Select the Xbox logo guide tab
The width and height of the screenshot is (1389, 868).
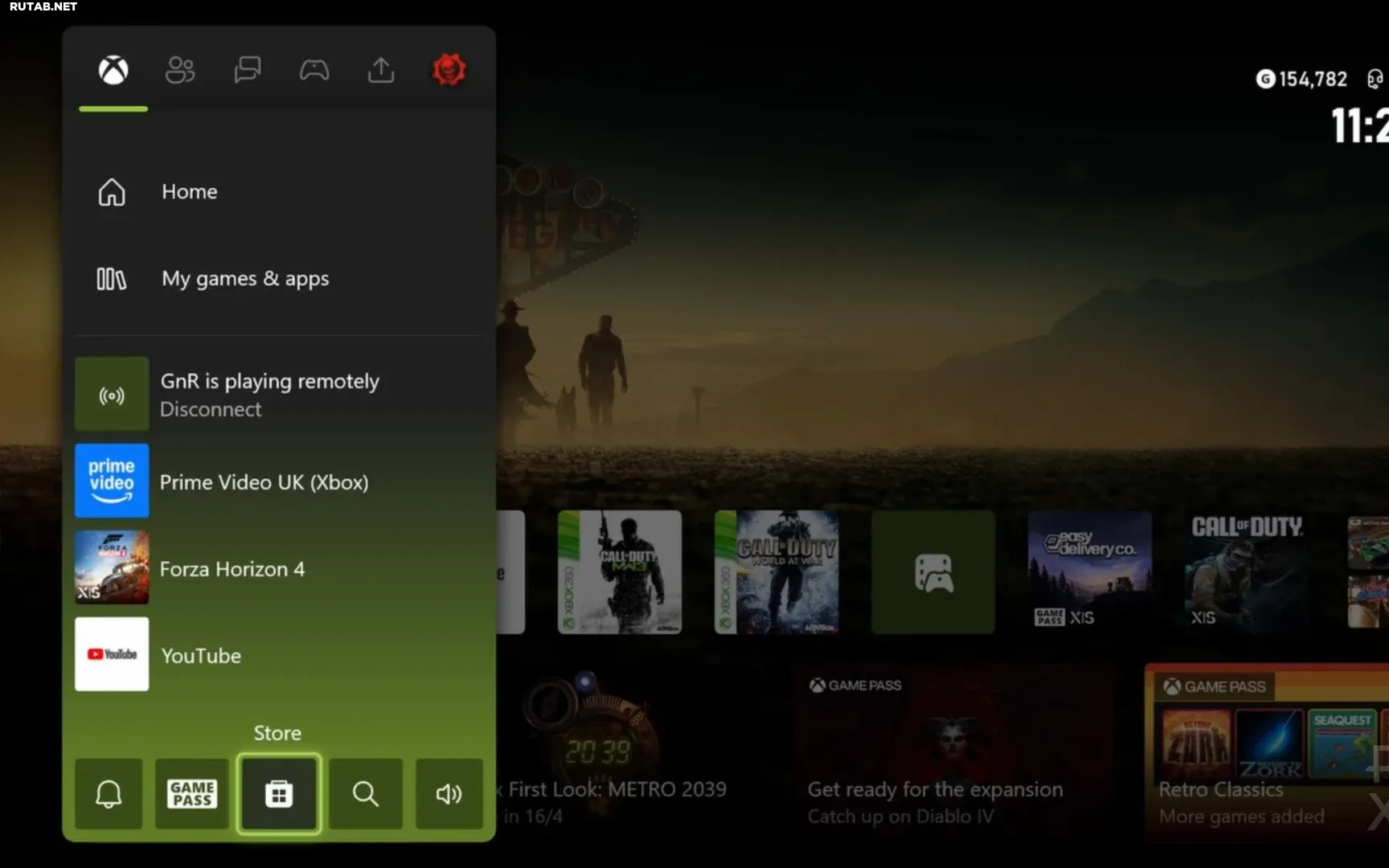(x=113, y=71)
